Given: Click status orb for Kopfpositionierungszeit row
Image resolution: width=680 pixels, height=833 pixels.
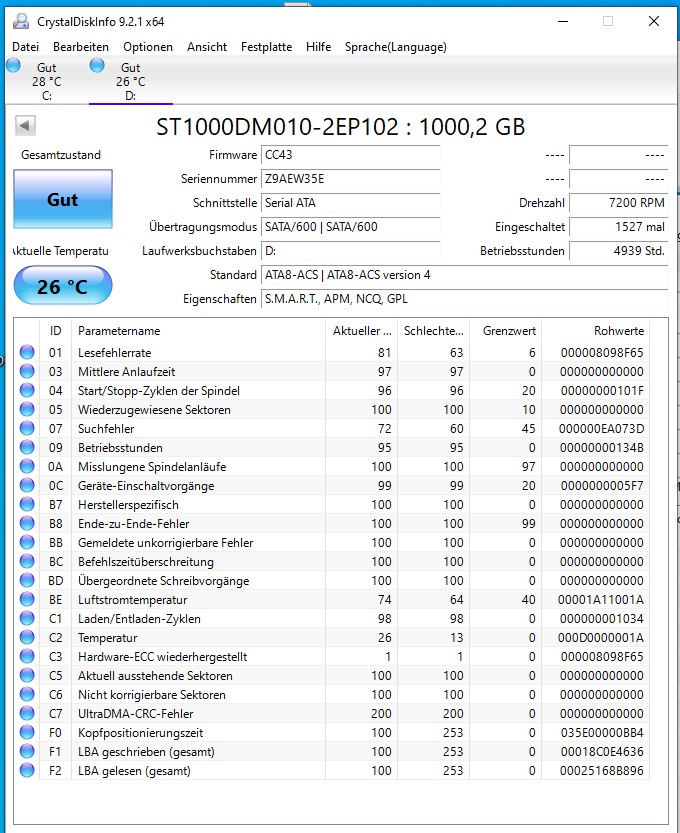Looking at the screenshot, I should coord(27,732).
